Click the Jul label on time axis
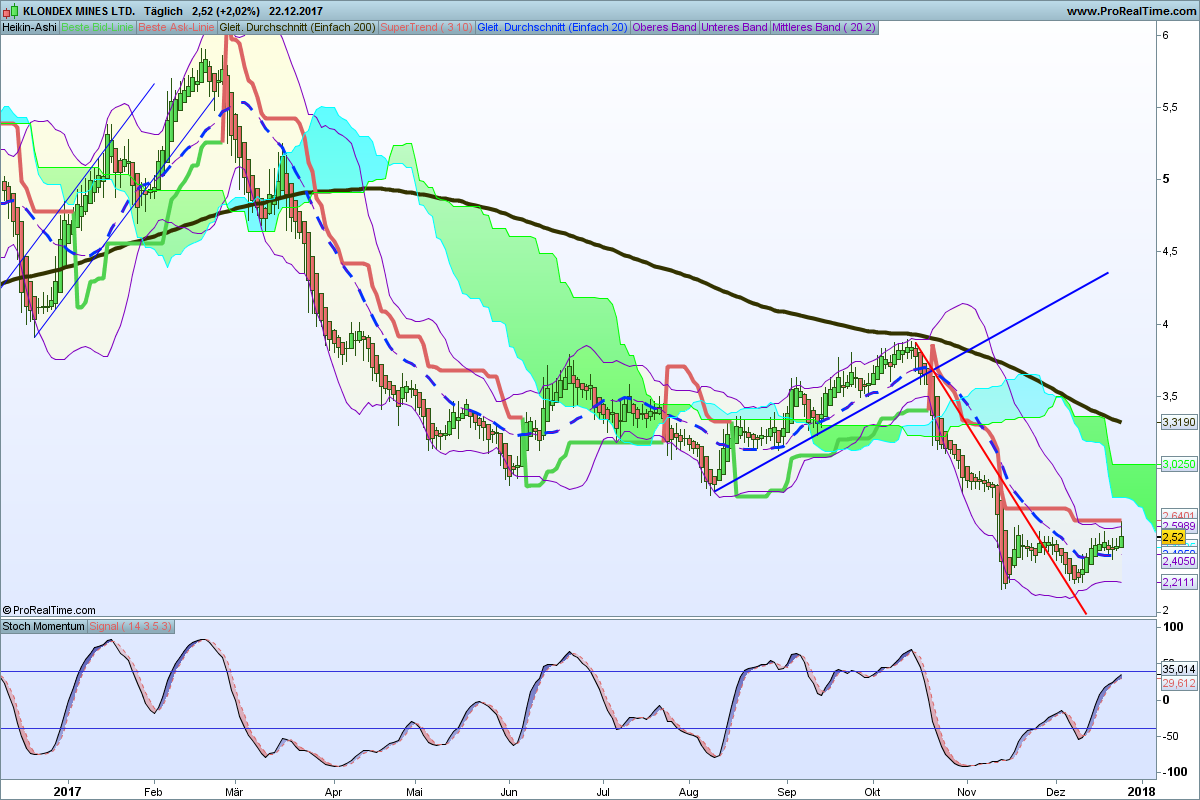1200x800 pixels. [x=604, y=790]
